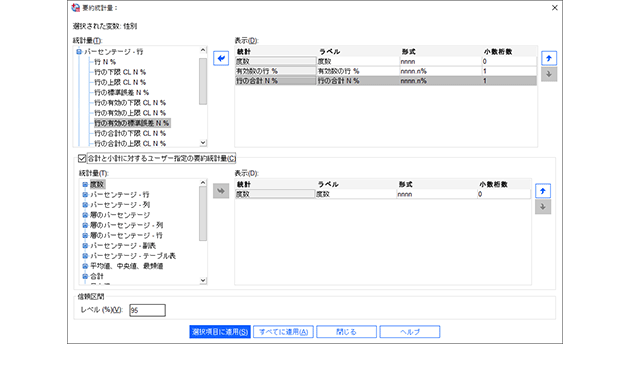This screenshot has height=380, width=630.
Task: Click すべてに適用(A) button
Action: (x=283, y=332)
